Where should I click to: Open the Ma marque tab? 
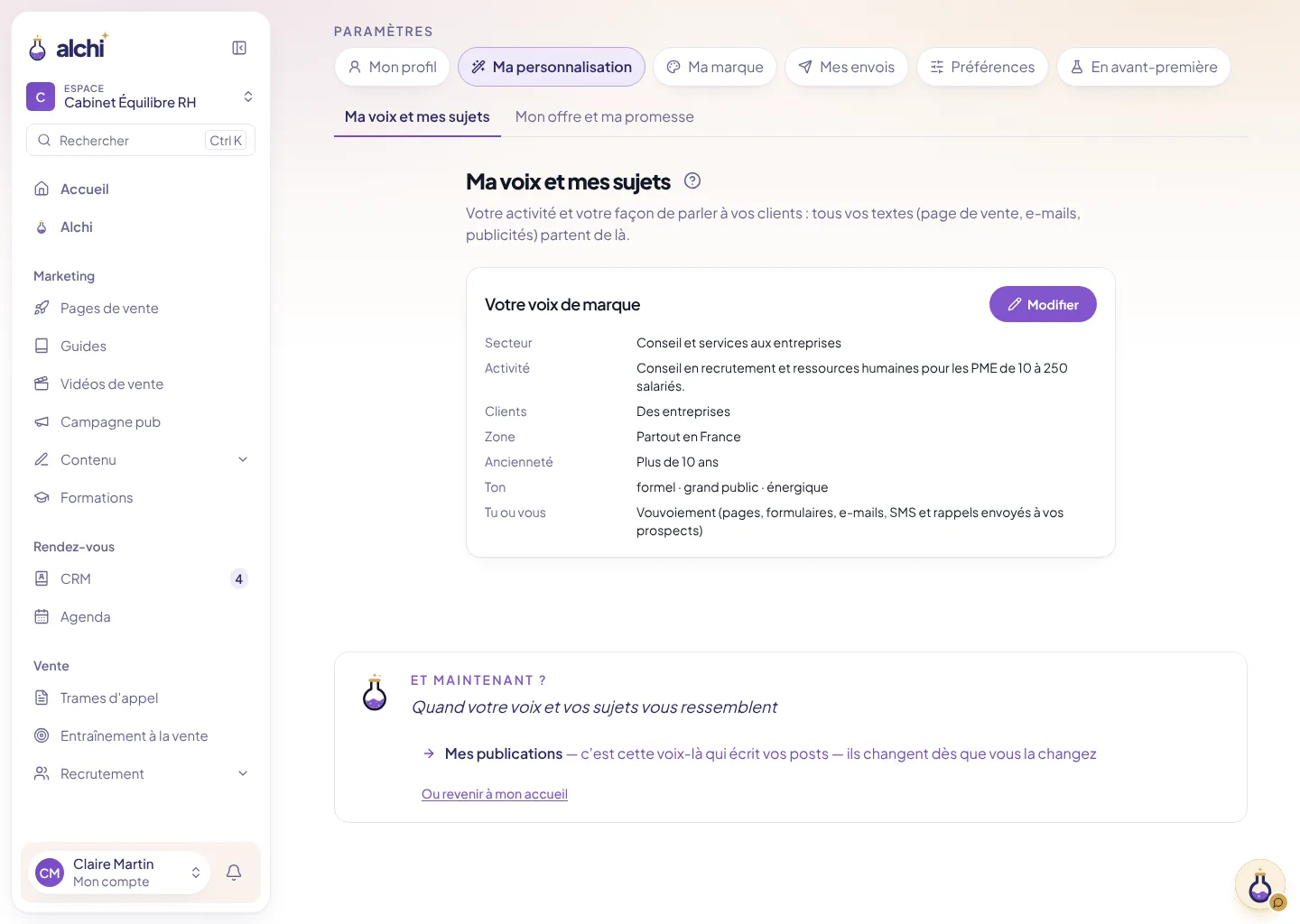click(x=715, y=67)
